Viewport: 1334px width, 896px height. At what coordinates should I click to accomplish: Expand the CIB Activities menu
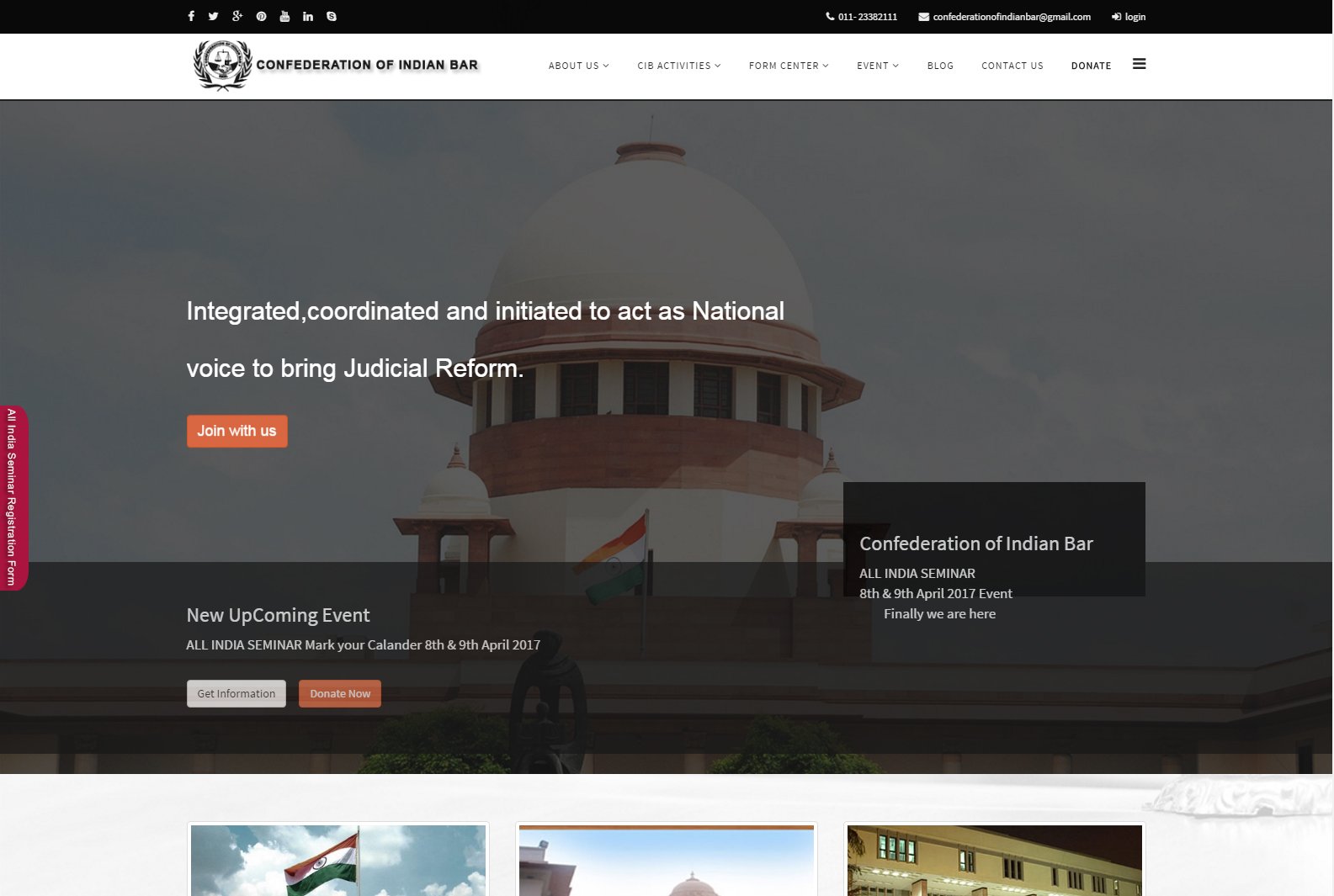(x=678, y=66)
